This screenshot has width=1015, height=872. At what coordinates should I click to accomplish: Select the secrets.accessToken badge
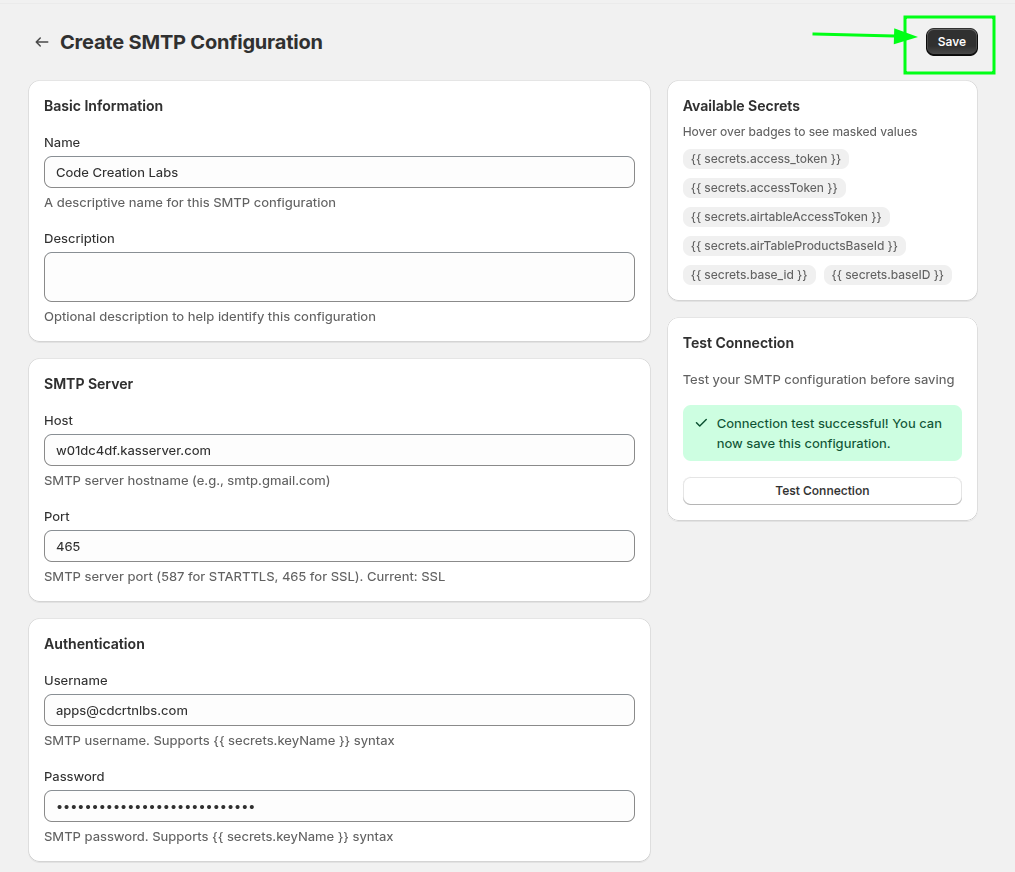tap(764, 188)
